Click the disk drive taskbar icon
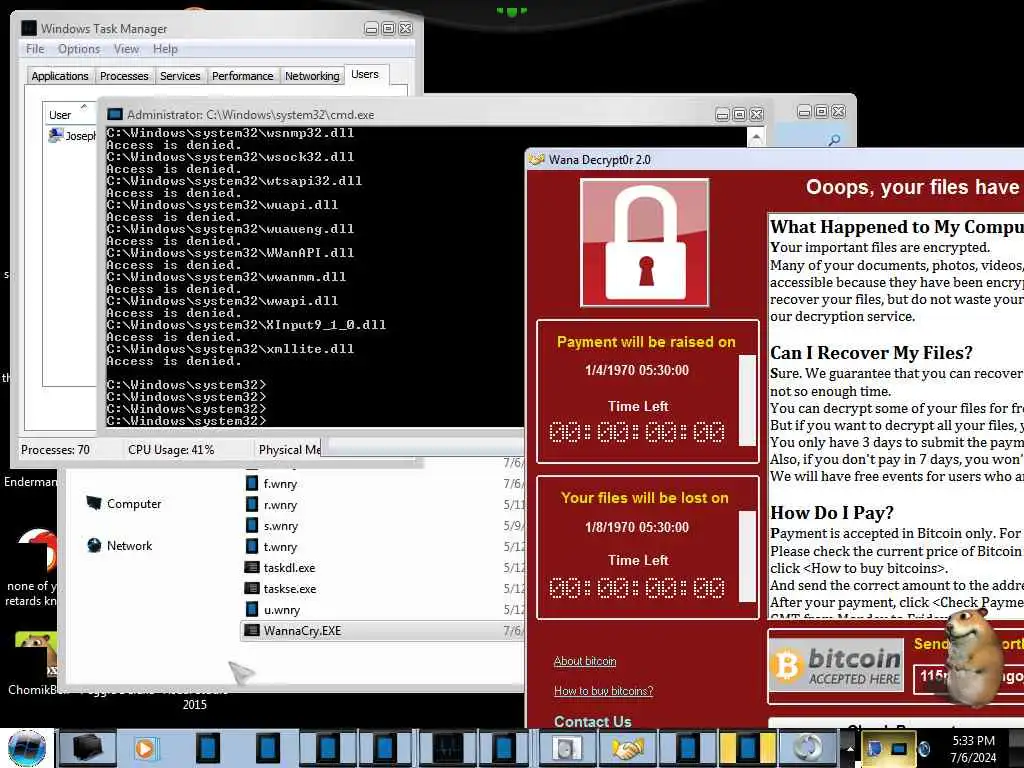The image size is (1024, 768). point(566,748)
